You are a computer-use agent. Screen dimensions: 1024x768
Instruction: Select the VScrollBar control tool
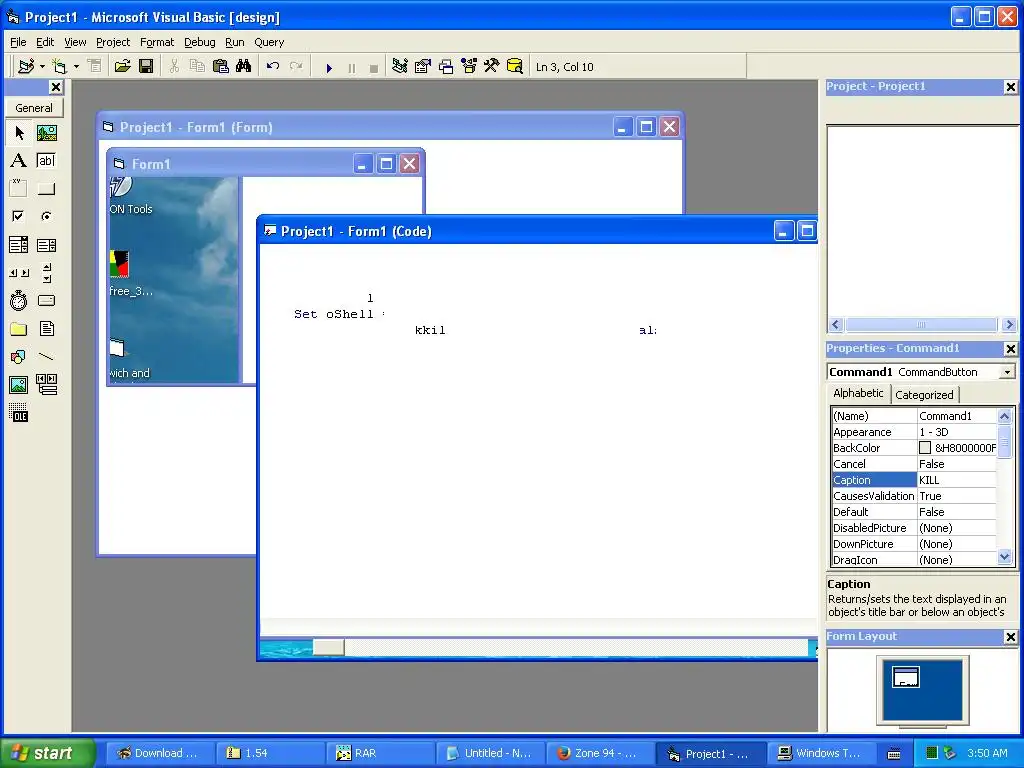[46, 272]
